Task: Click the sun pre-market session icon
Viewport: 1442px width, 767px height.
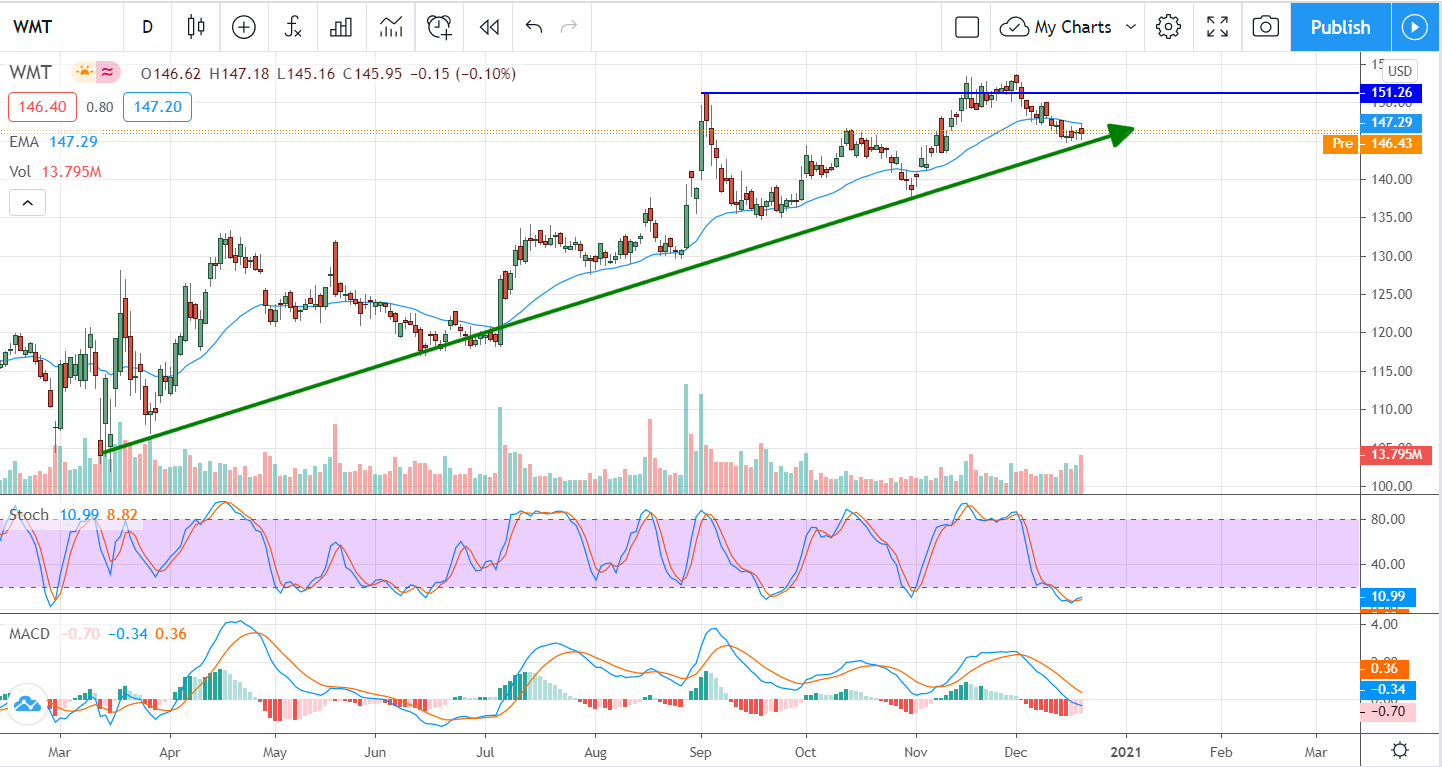Action: (x=83, y=72)
